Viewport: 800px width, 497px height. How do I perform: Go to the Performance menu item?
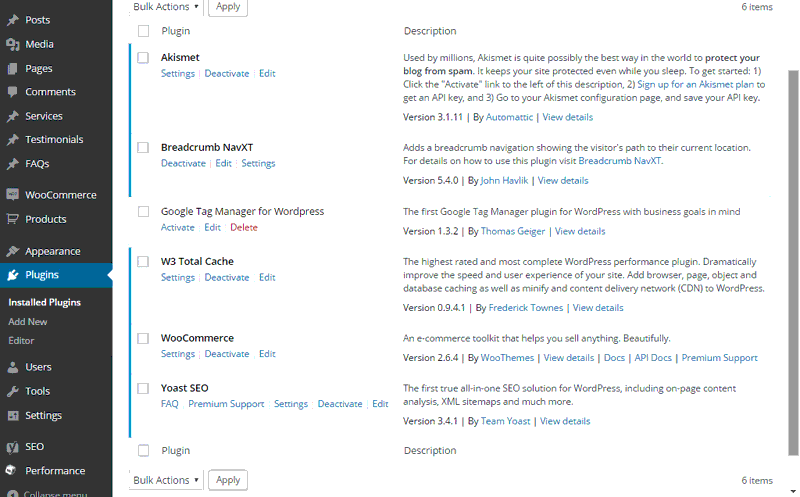(55, 471)
